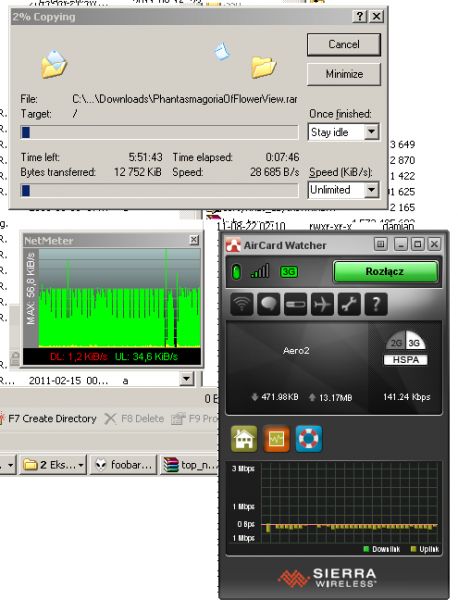The width and height of the screenshot is (458, 600).
Task: Toggle the AirCard Watcher compact view button
Action: tap(380, 244)
